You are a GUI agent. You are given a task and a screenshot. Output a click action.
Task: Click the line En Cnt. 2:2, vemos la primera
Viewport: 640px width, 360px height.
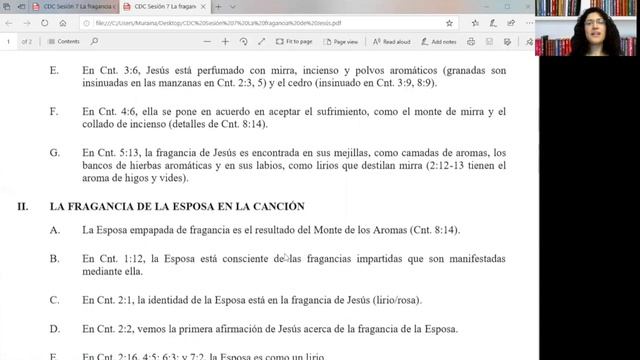(x=270, y=329)
